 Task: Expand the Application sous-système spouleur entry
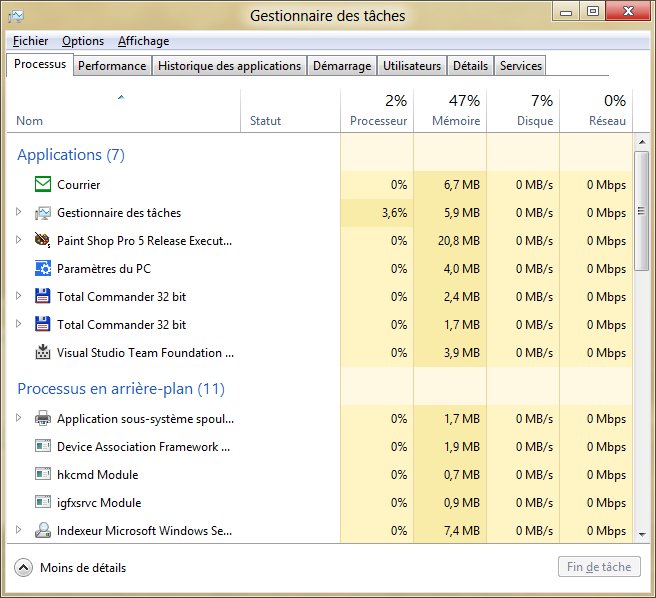pos(19,419)
